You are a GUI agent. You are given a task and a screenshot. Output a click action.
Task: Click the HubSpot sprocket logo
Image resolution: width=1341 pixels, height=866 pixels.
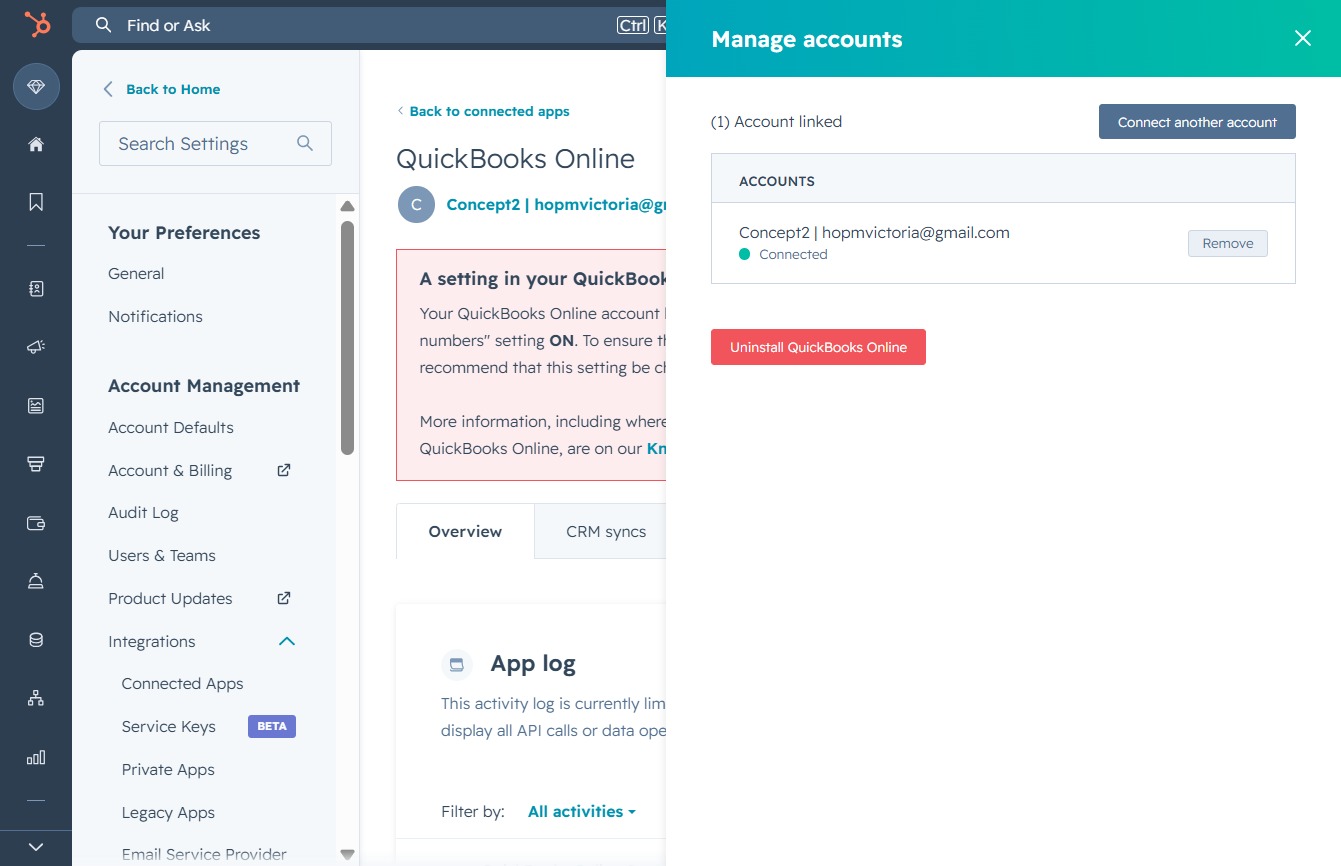37,24
